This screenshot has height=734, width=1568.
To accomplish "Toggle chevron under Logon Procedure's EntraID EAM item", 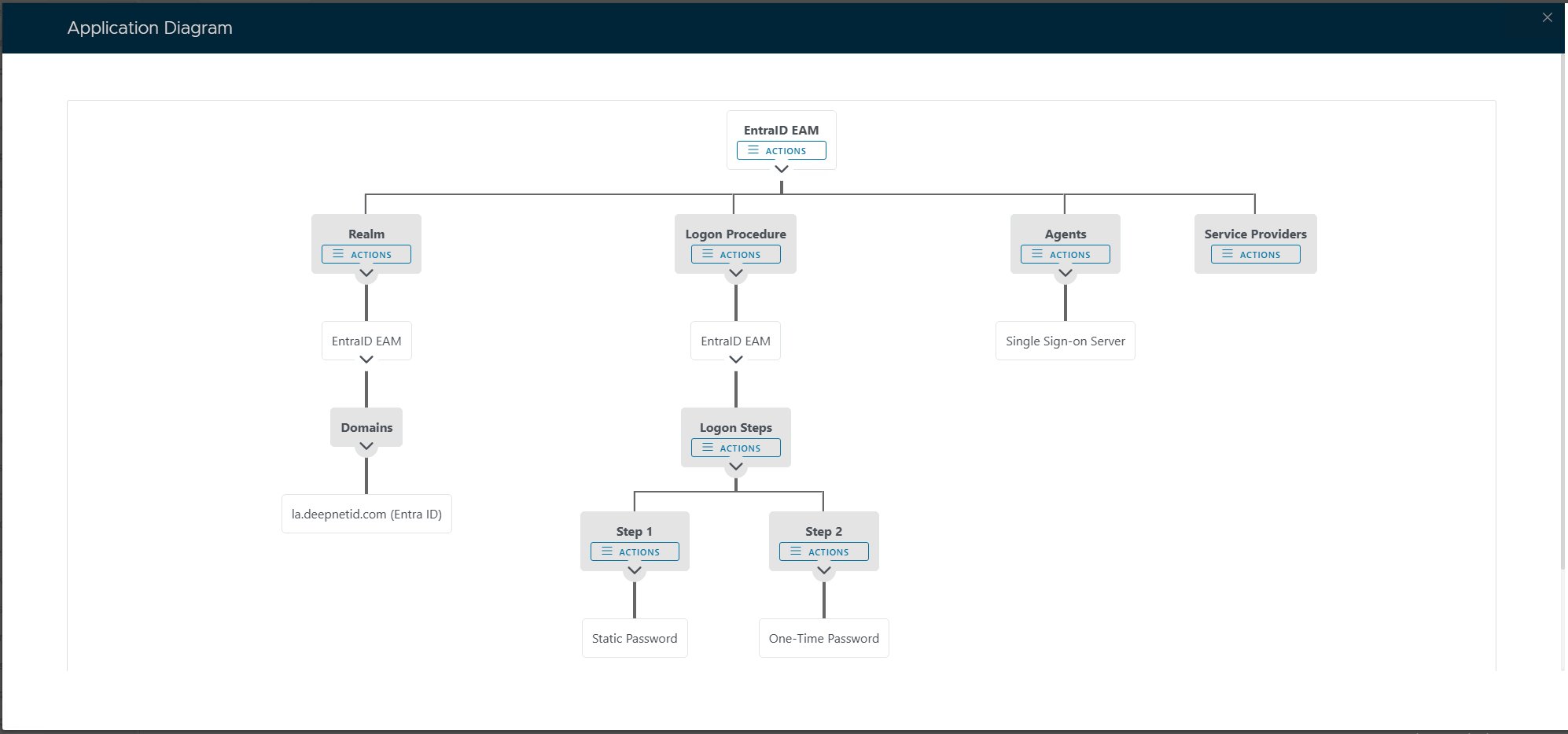I will click(736, 360).
